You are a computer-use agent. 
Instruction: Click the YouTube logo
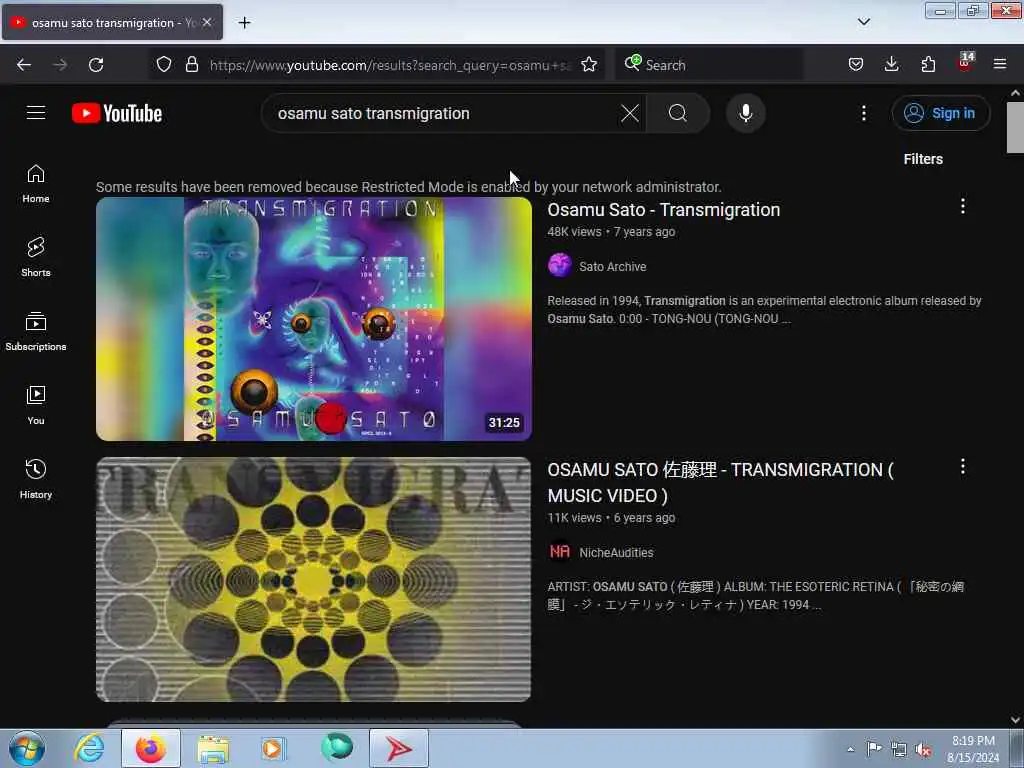click(x=117, y=113)
